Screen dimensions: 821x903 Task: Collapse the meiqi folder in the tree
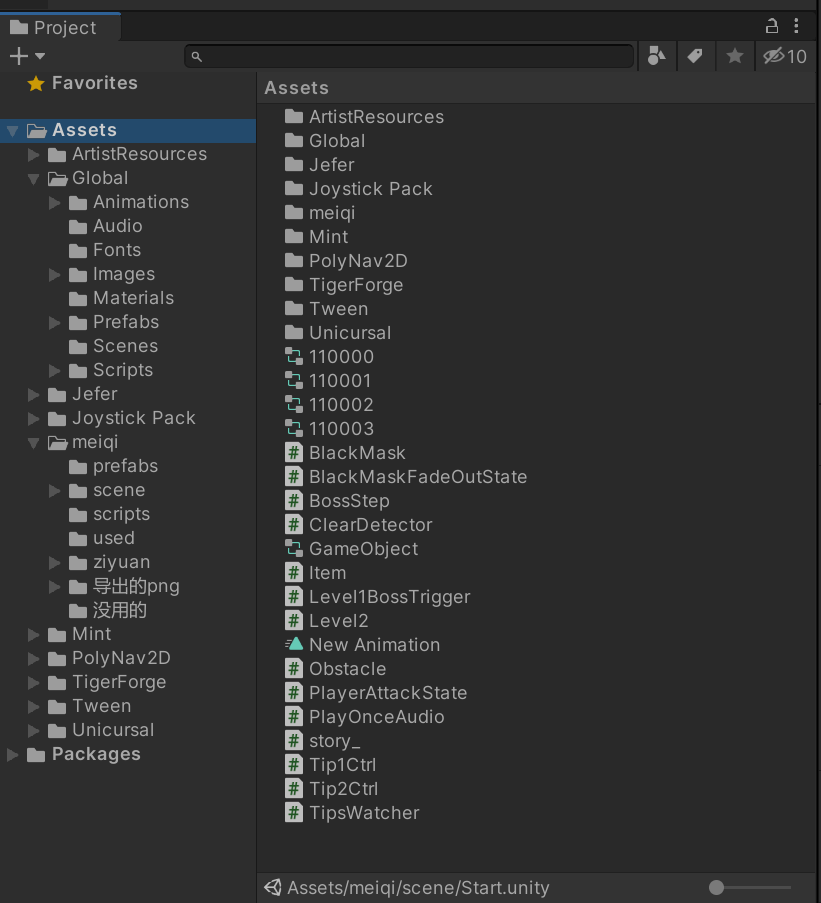tap(33, 442)
